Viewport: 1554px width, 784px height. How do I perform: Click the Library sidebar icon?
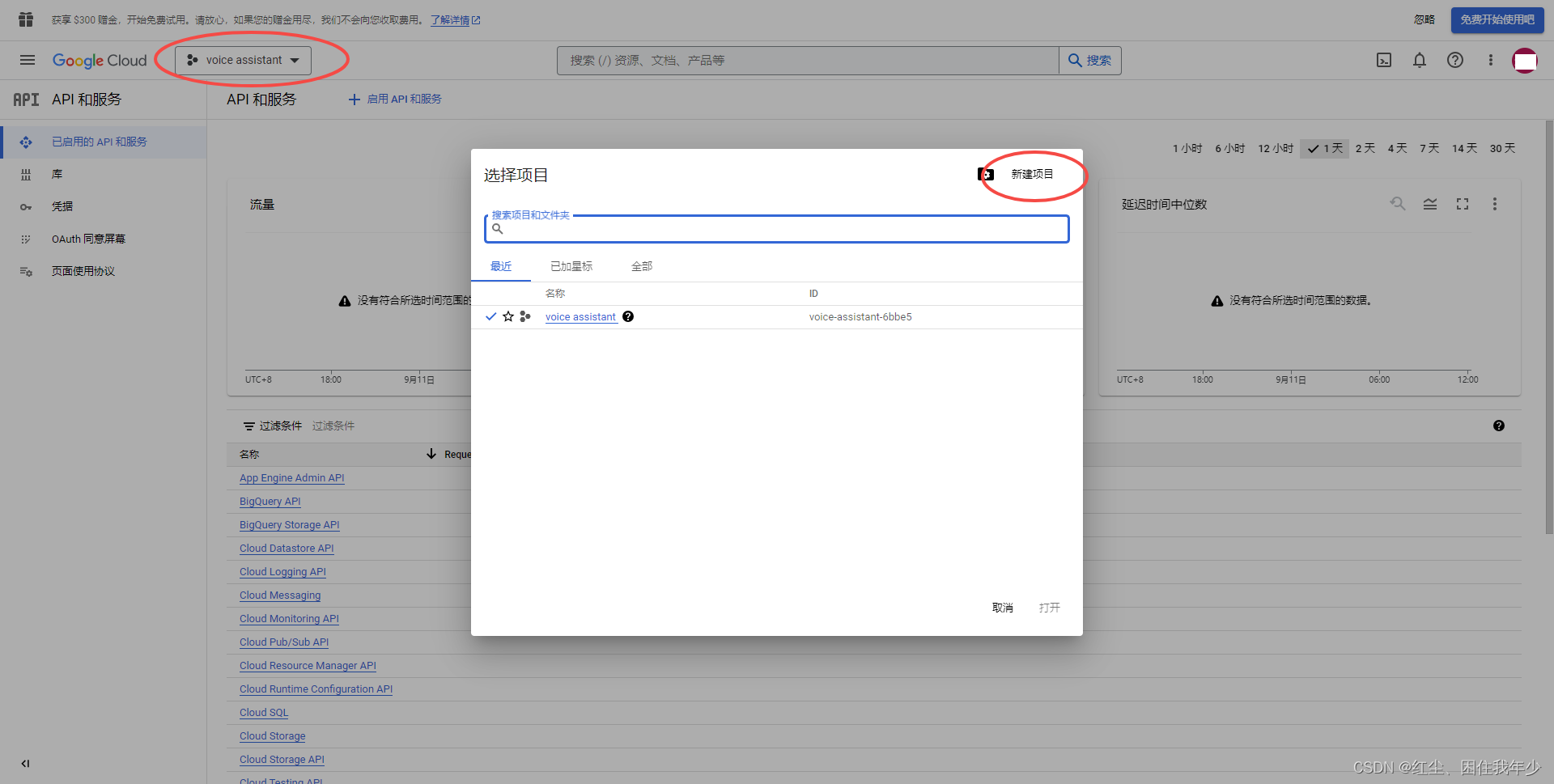pyautogui.click(x=26, y=175)
